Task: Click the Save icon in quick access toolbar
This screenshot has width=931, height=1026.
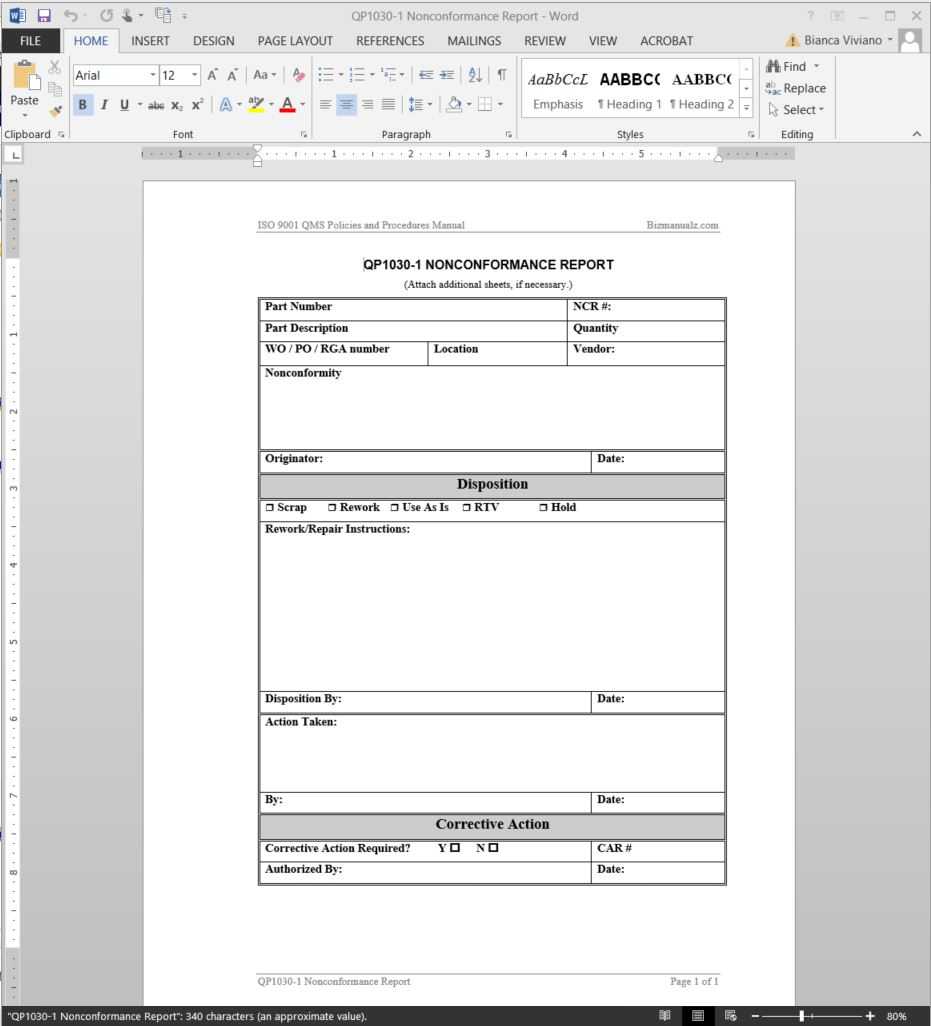Action: (x=43, y=16)
